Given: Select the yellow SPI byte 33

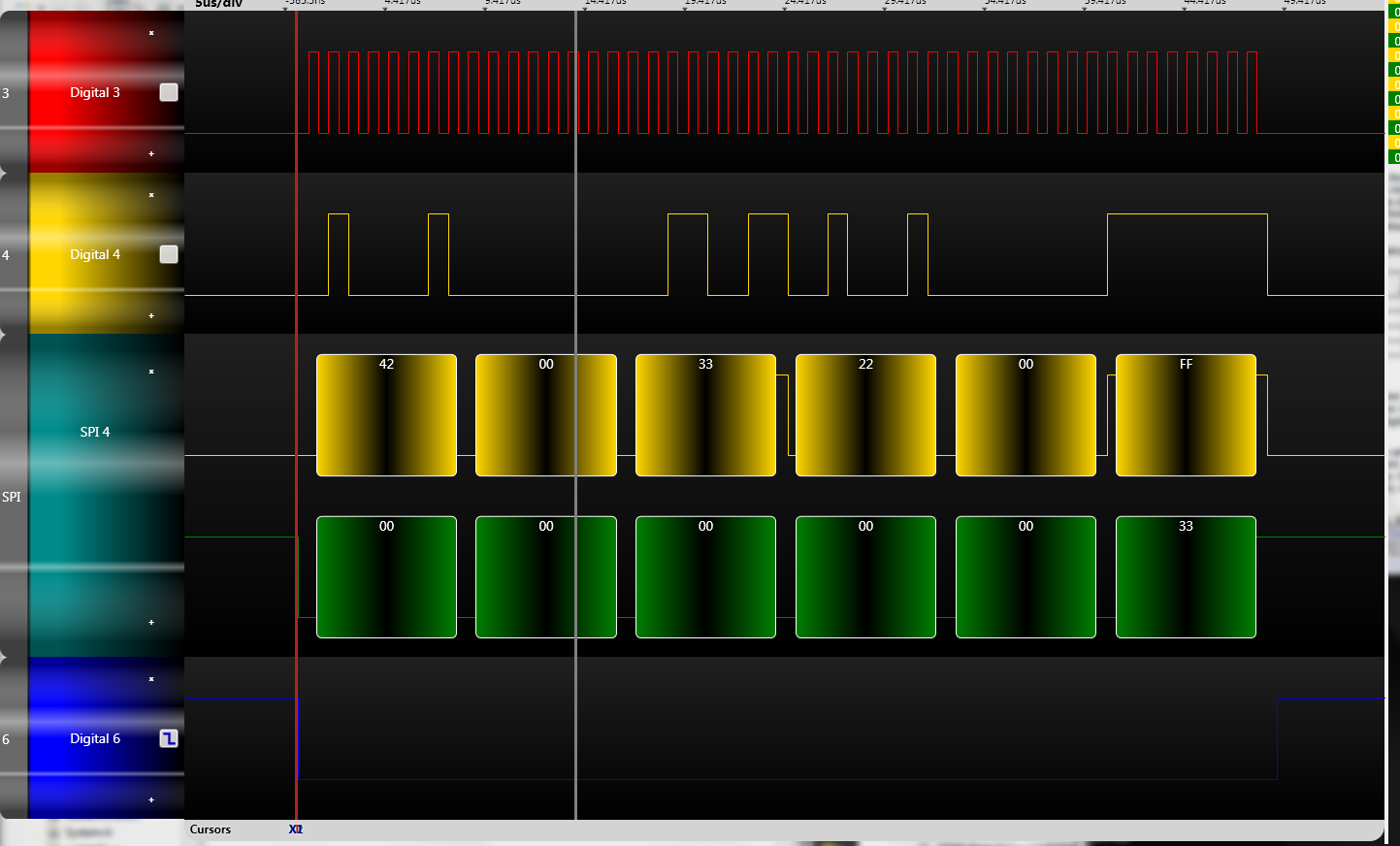Looking at the screenshot, I should click(705, 415).
